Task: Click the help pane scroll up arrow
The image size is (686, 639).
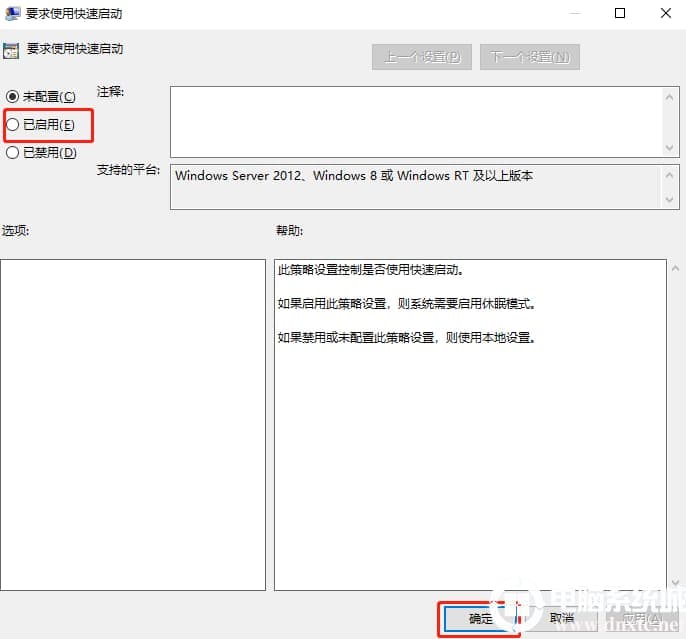Action: point(676,269)
